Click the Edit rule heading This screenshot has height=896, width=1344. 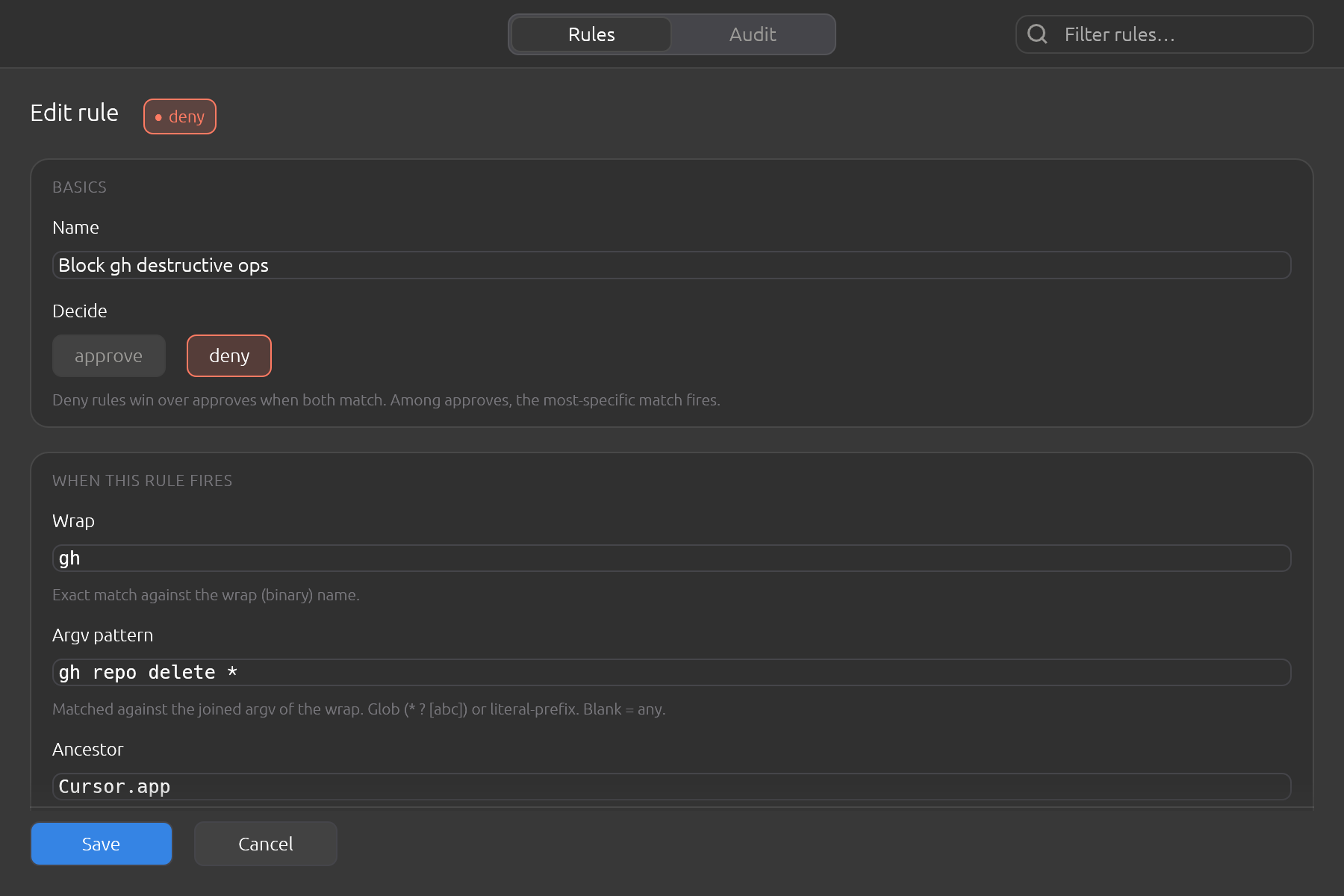(x=75, y=113)
